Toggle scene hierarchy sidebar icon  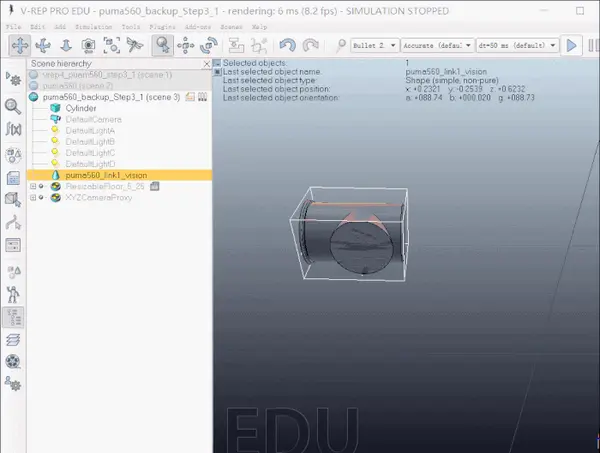(13, 318)
